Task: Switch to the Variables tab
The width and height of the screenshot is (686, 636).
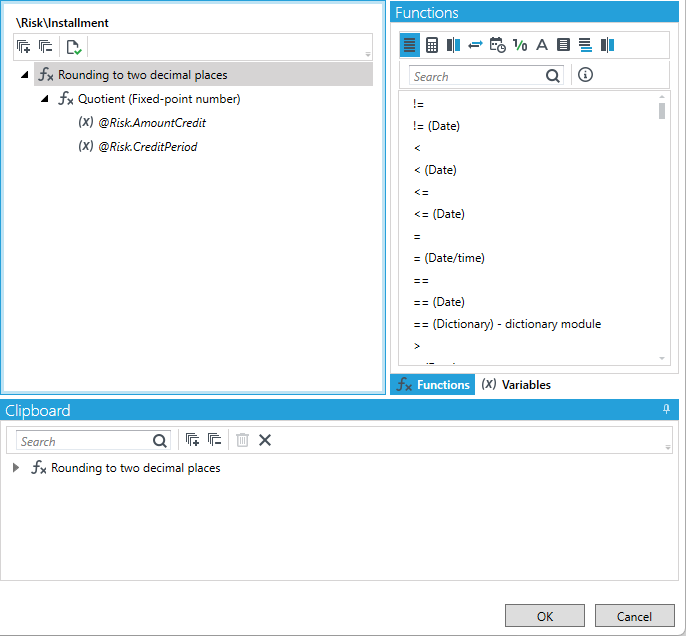Action: (516, 384)
